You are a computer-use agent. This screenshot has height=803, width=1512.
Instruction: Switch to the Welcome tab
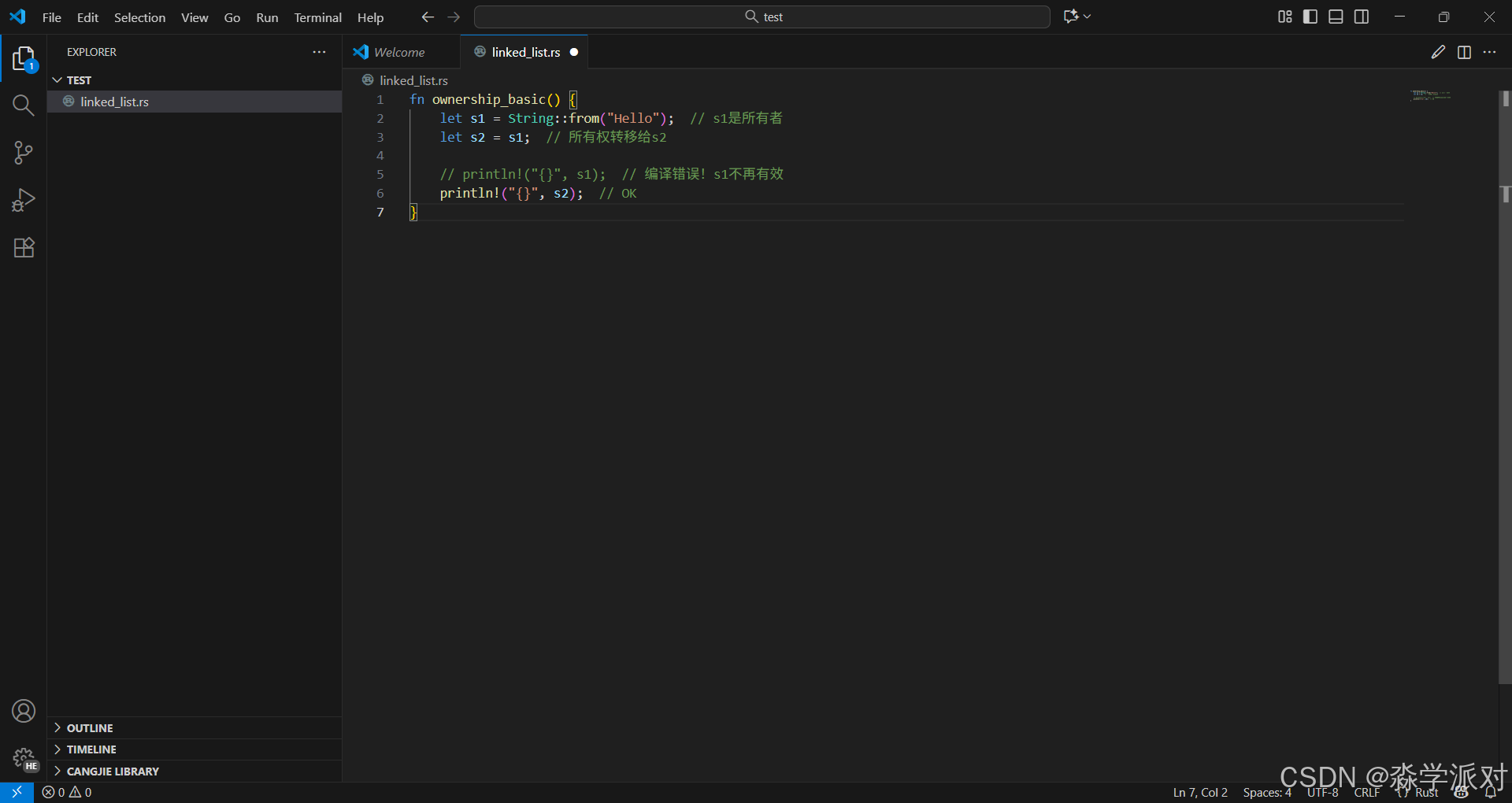[x=402, y=52]
